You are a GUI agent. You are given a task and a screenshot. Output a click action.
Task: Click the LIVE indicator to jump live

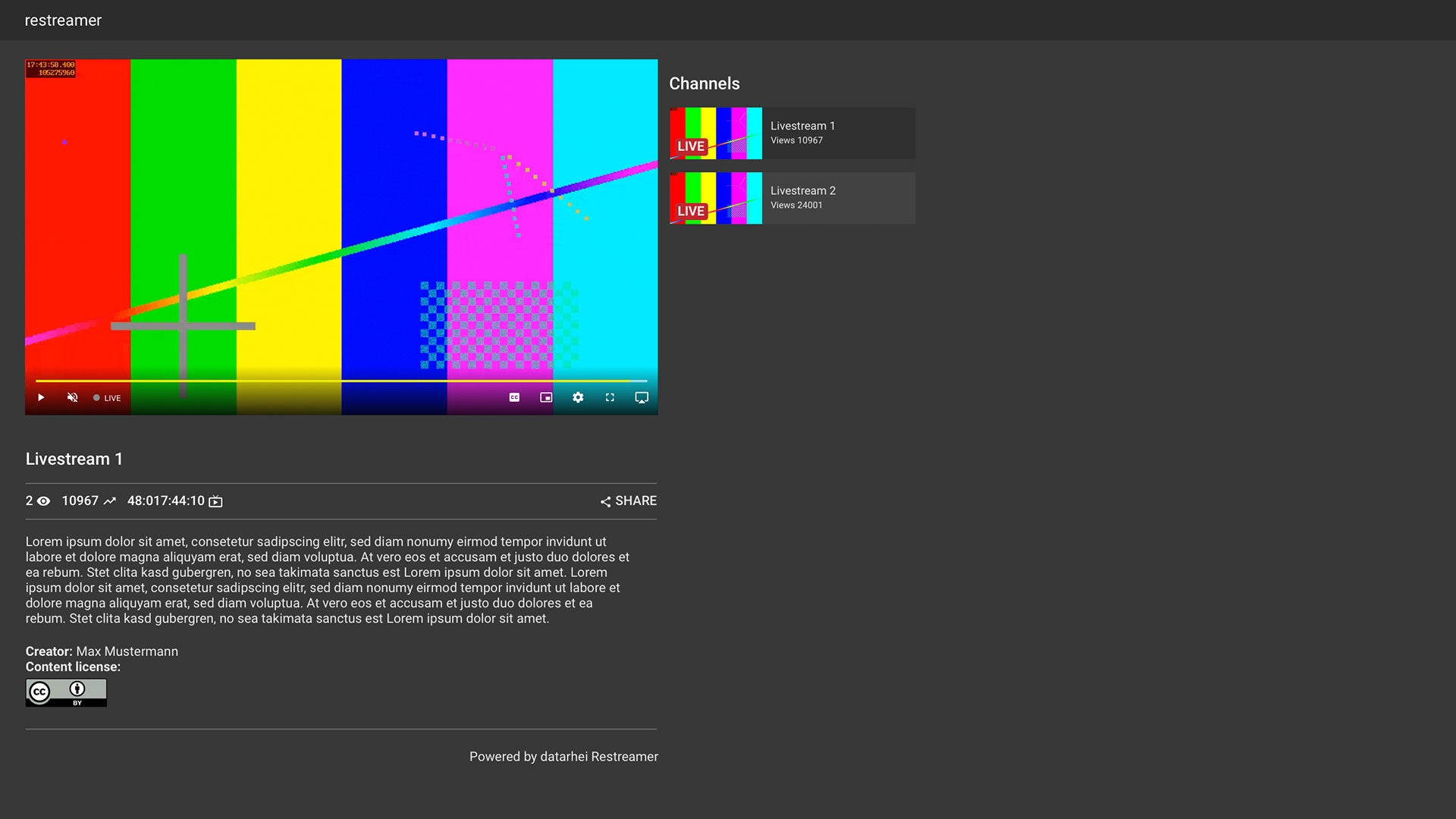click(x=107, y=397)
